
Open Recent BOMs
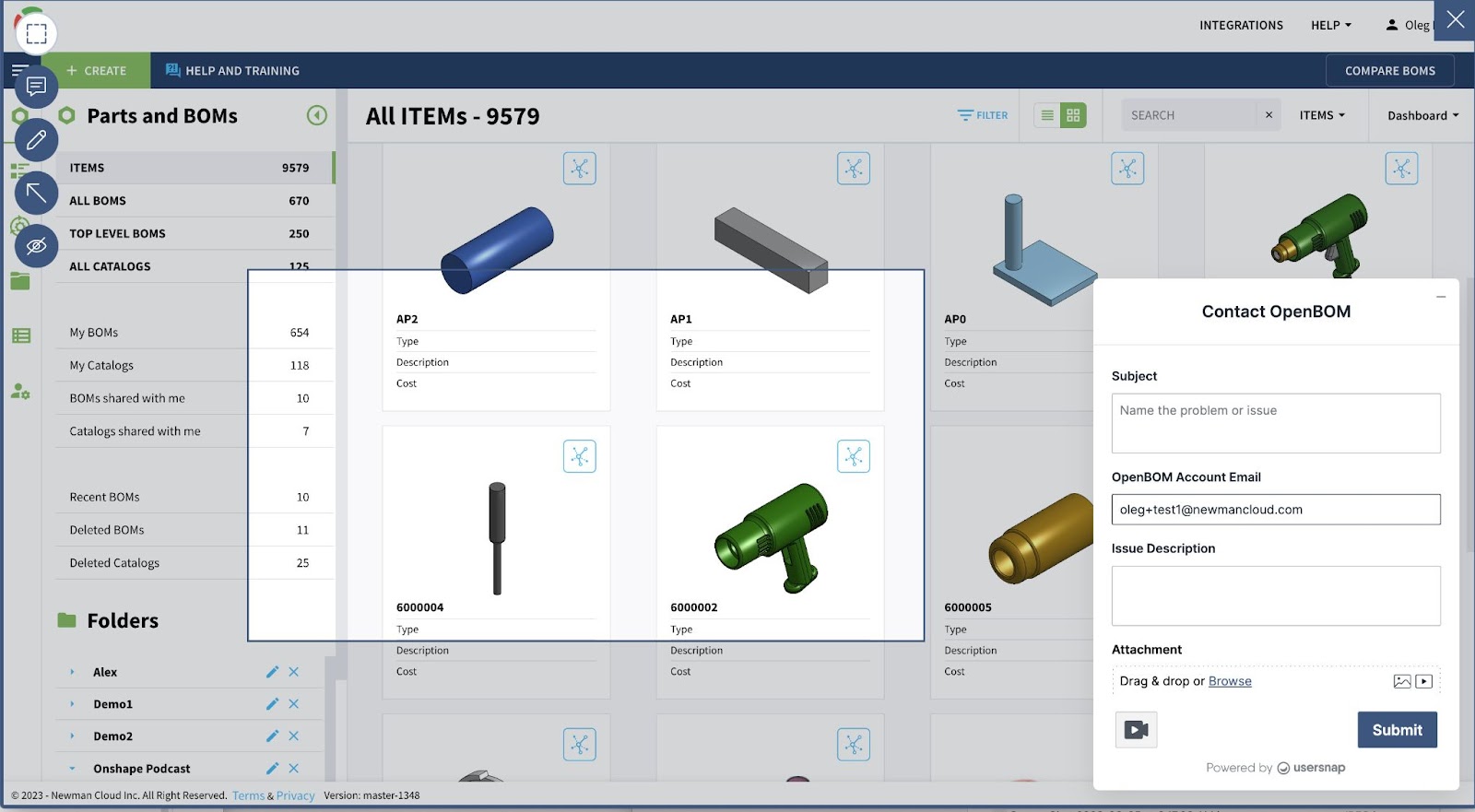194,497
